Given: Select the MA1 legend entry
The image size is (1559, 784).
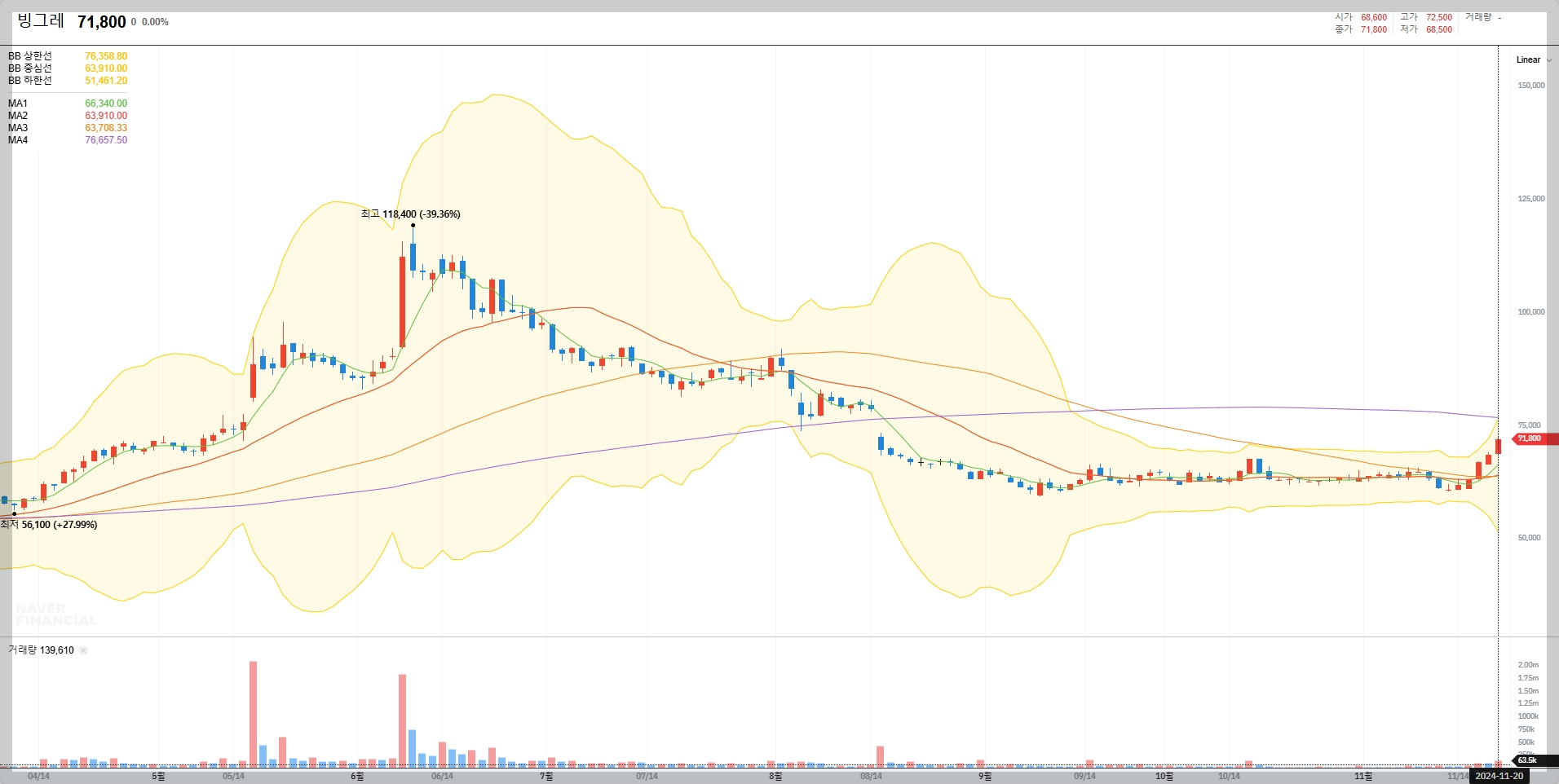Looking at the screenshot, I should tap(68, 104).
